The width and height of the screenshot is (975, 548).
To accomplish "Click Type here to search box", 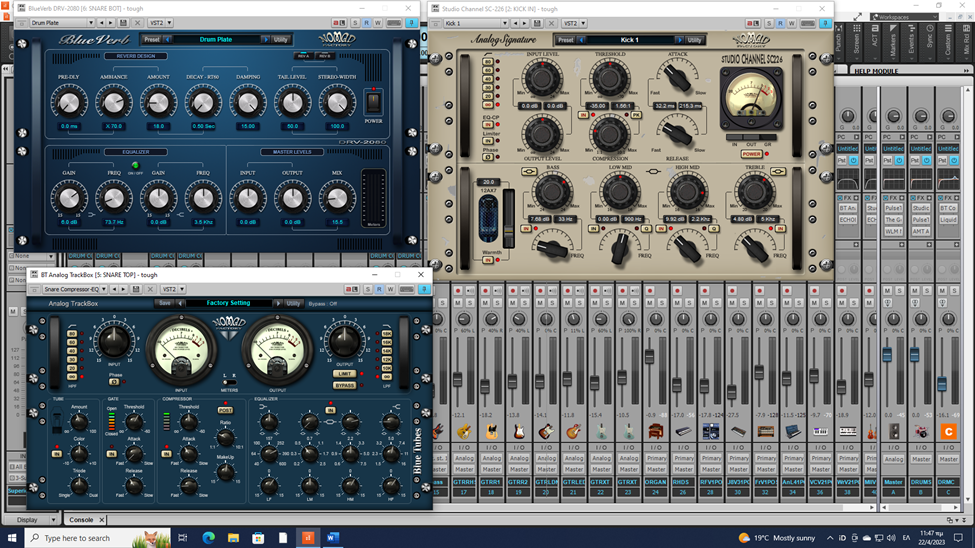I will 98,537.
